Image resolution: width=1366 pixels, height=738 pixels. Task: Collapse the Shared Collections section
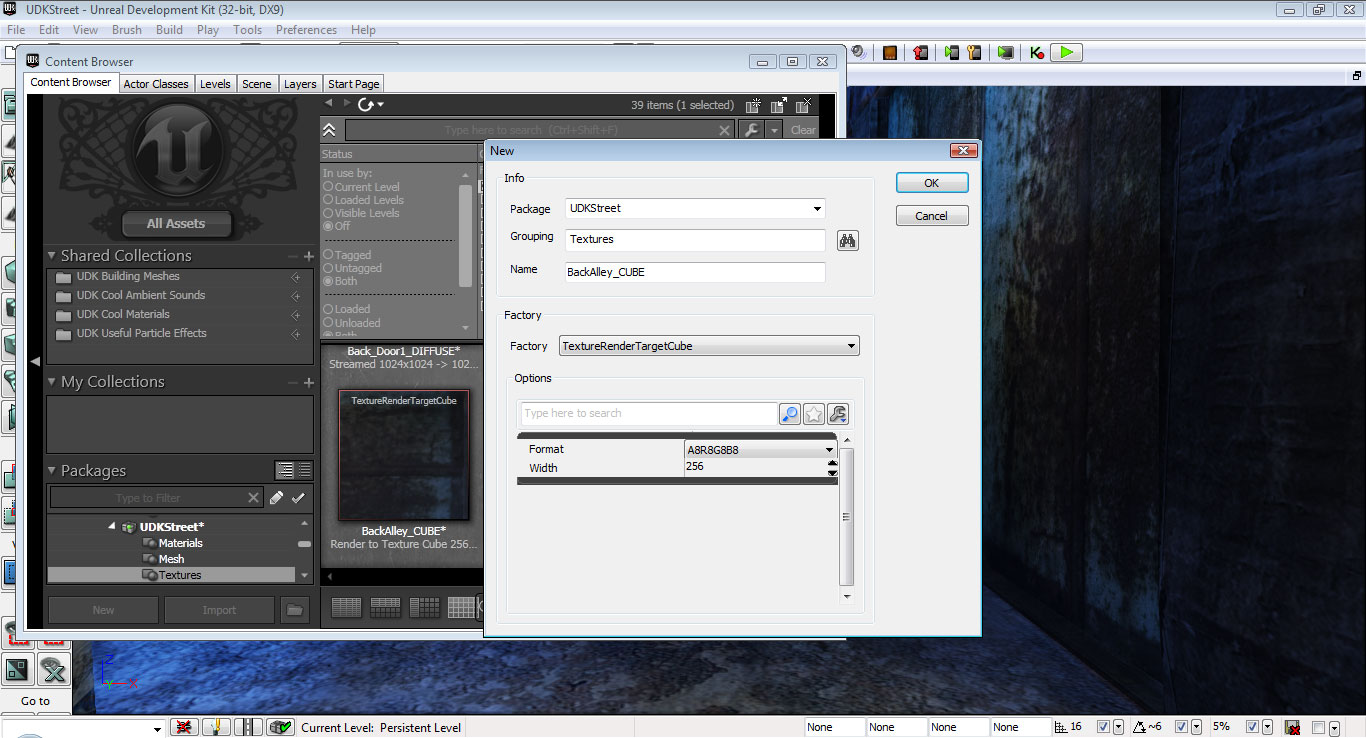[x=52, y=256]
